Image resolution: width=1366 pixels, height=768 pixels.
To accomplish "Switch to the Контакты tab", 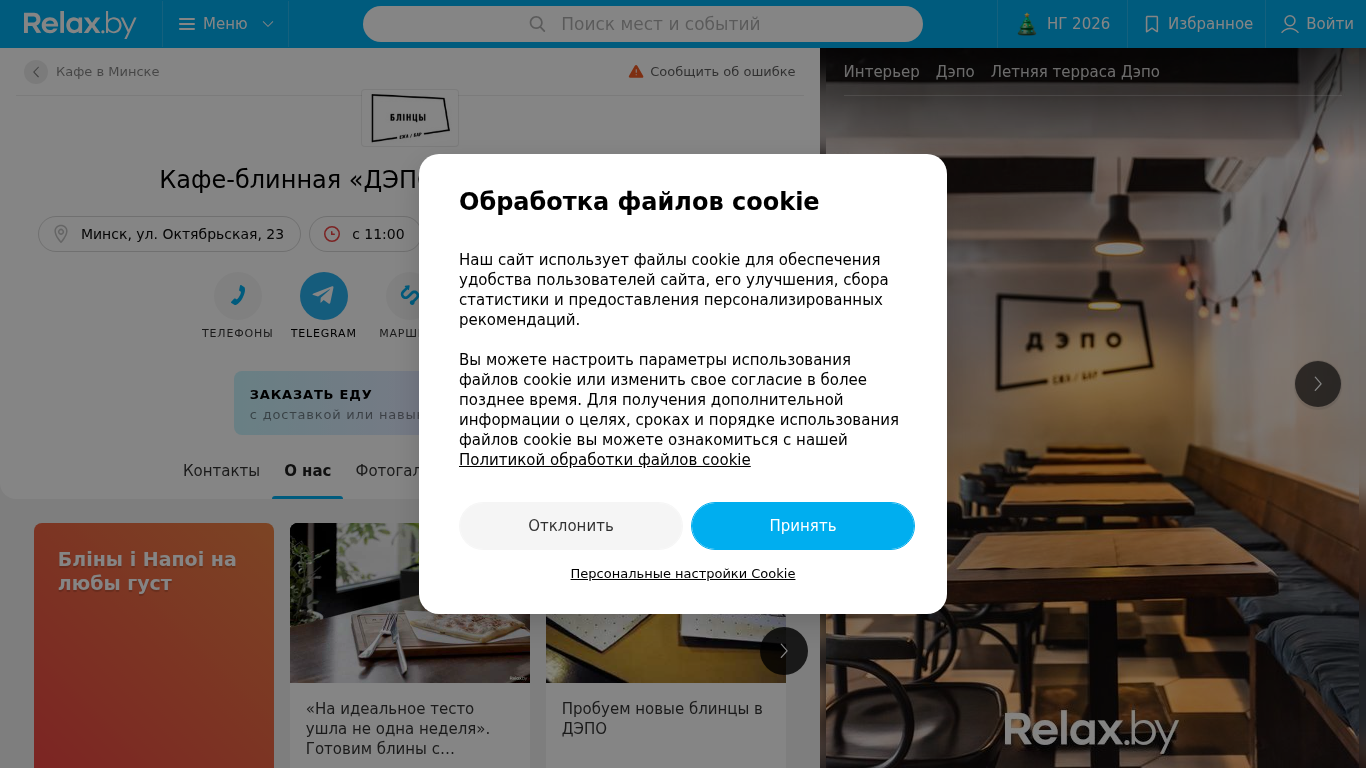I will coord(221,471).
